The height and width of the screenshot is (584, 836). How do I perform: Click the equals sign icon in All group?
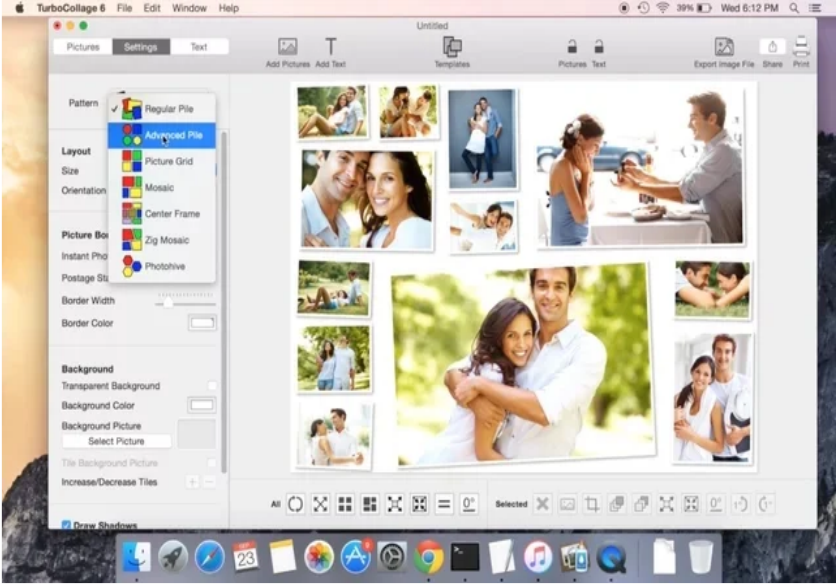444,504
